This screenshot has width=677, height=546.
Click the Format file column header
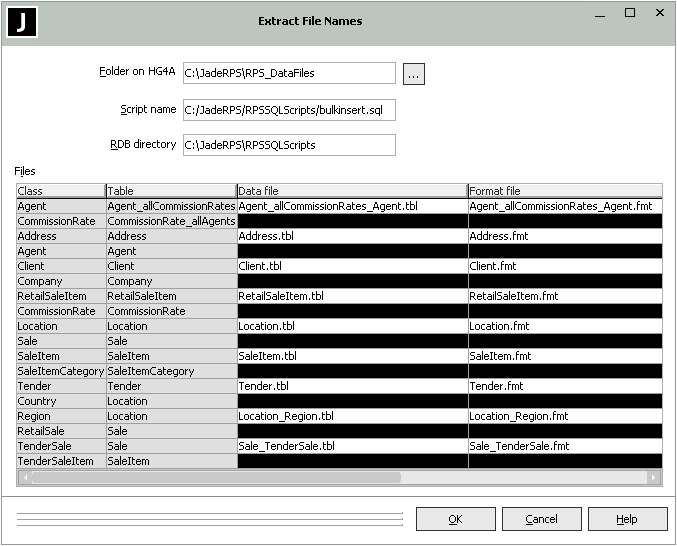[564, 191]
